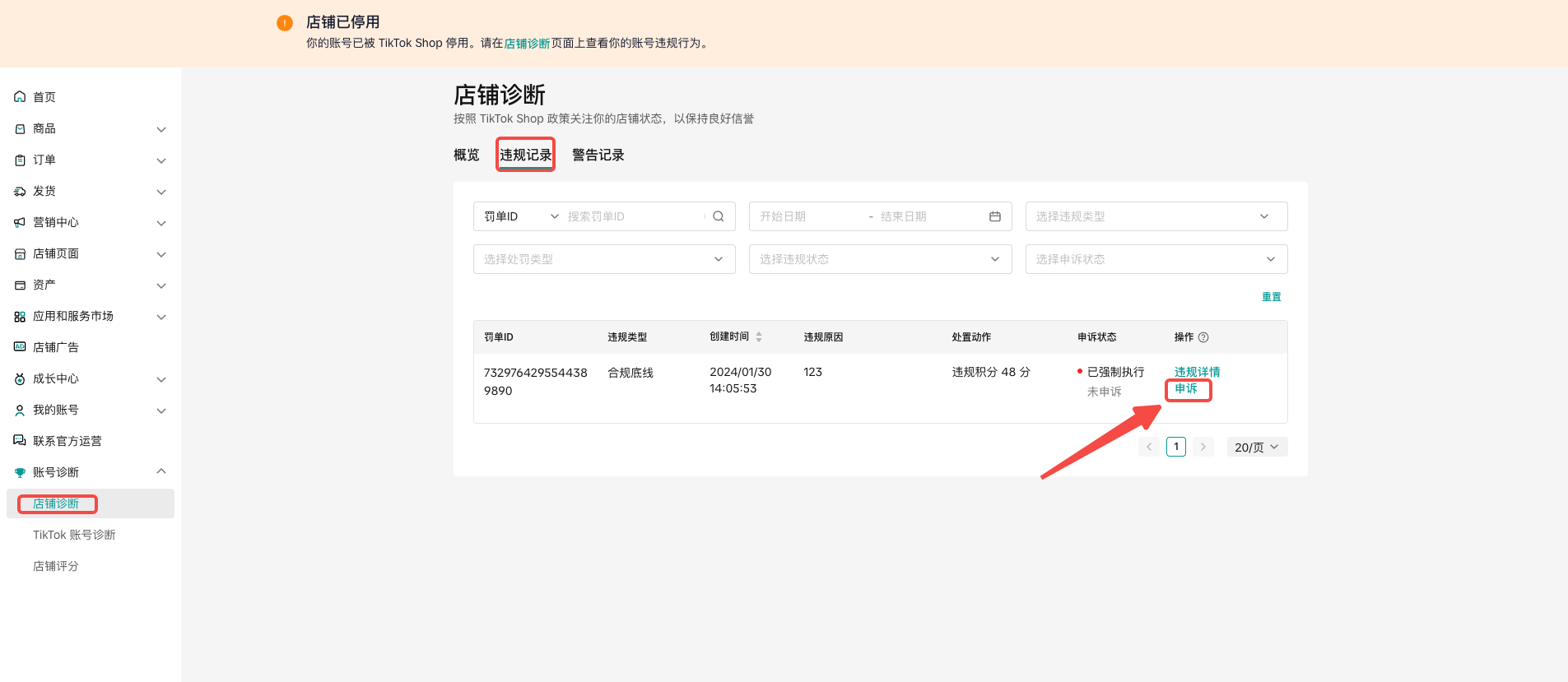
Task: Click 重置 to reset filters
Action: (1271, 297)
